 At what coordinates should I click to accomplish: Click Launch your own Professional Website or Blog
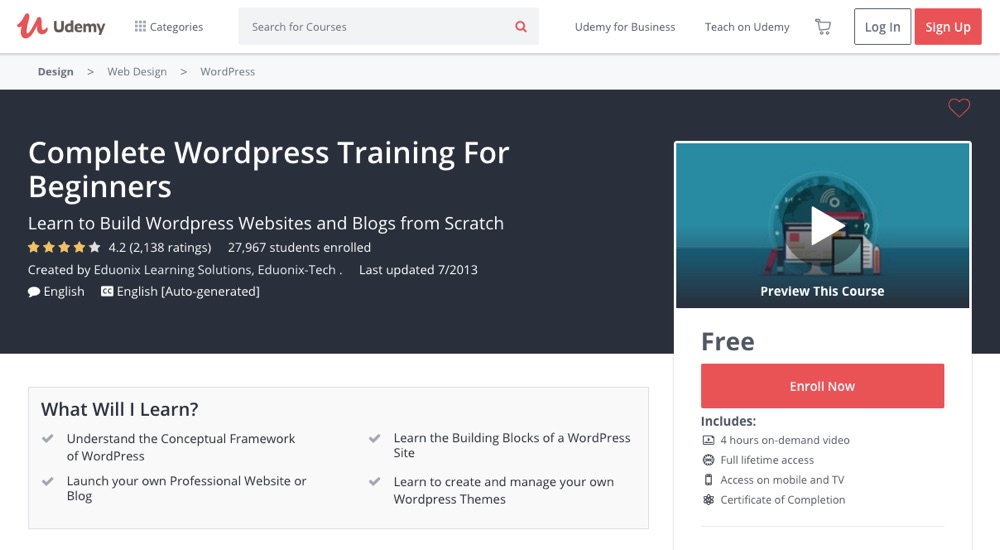click(187, 488)
